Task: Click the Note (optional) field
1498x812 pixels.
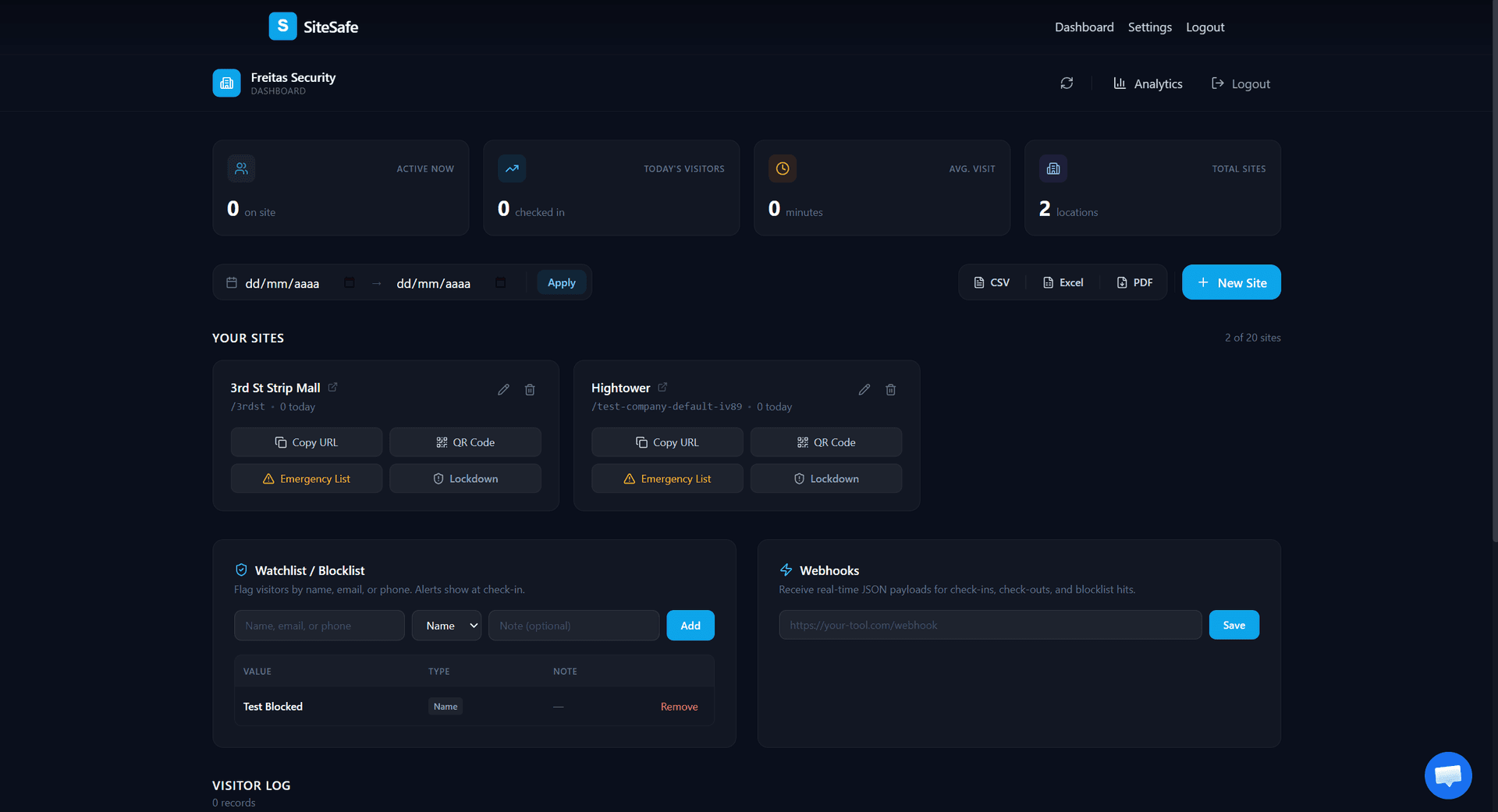Action: pyautogui.click(x=573, y=626)
